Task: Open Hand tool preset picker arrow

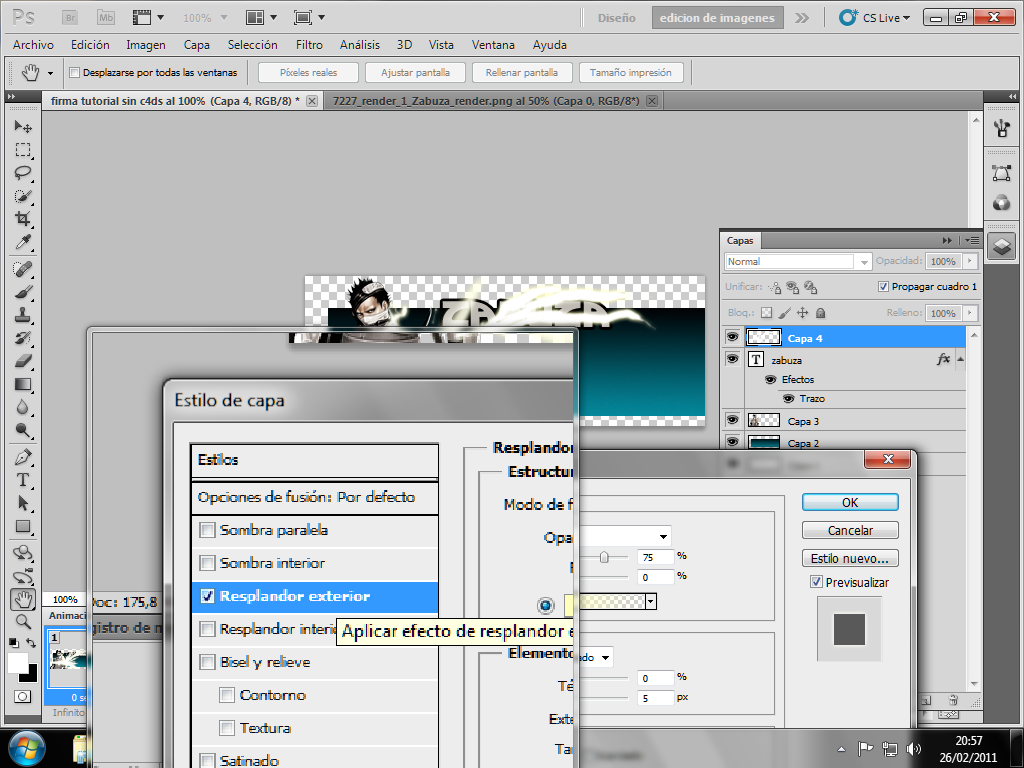Action: point(50,73)
